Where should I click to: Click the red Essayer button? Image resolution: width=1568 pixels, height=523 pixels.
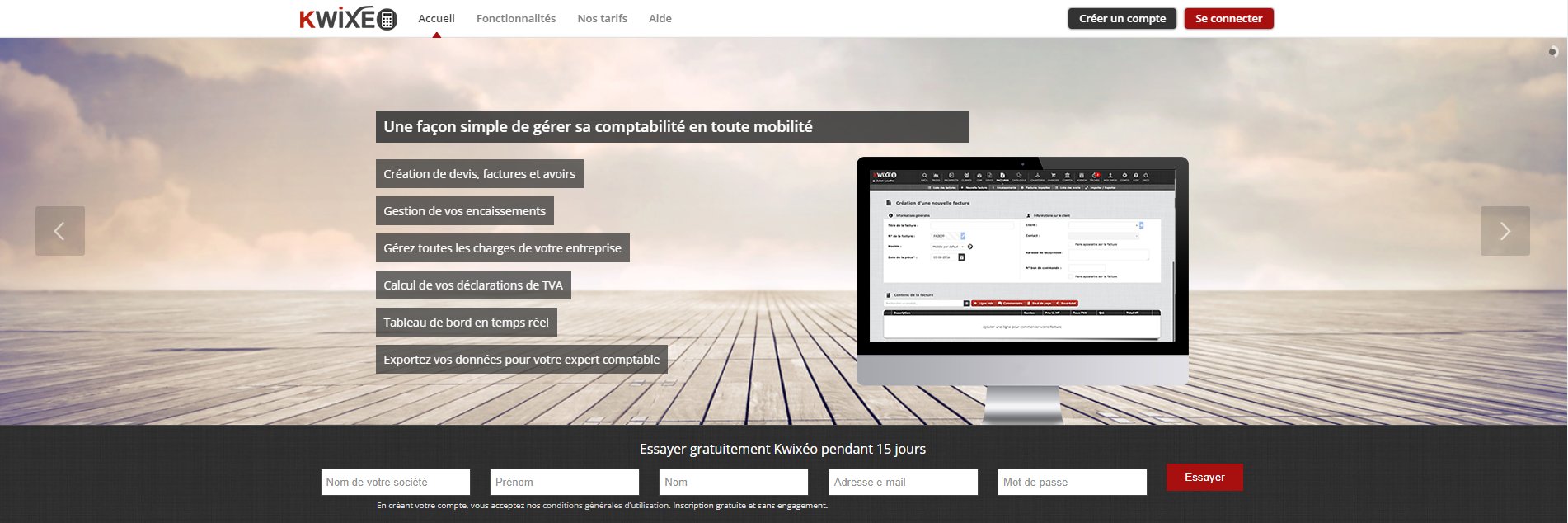pyautogui.click(x=1204, y=478)
